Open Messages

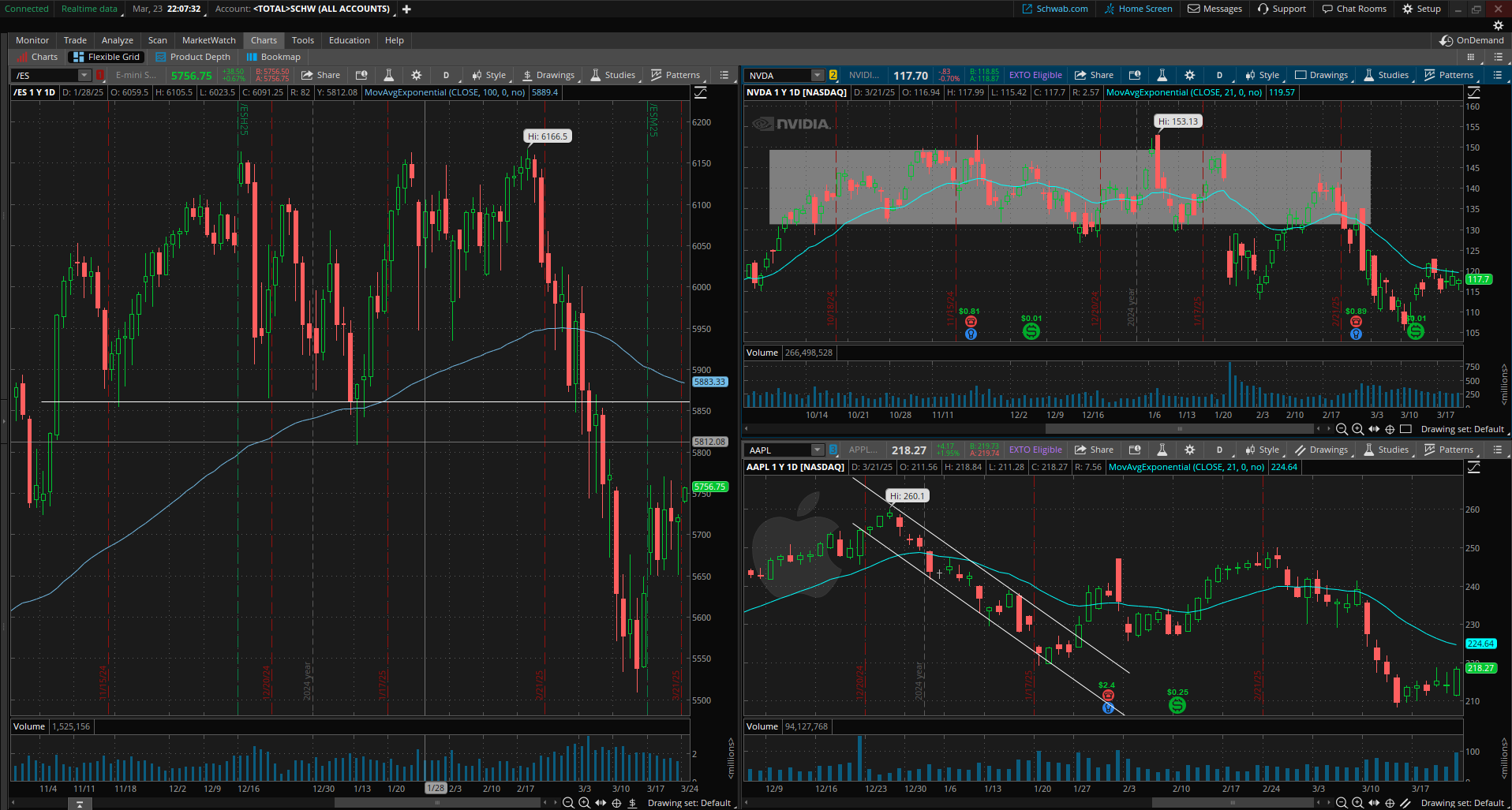(1215, 9)
